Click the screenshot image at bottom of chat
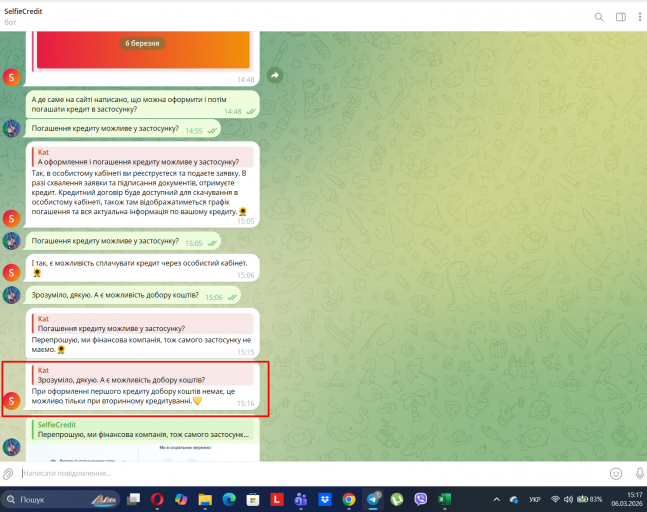The height and width of the screenshot is (512, 647). coord(142,452)
